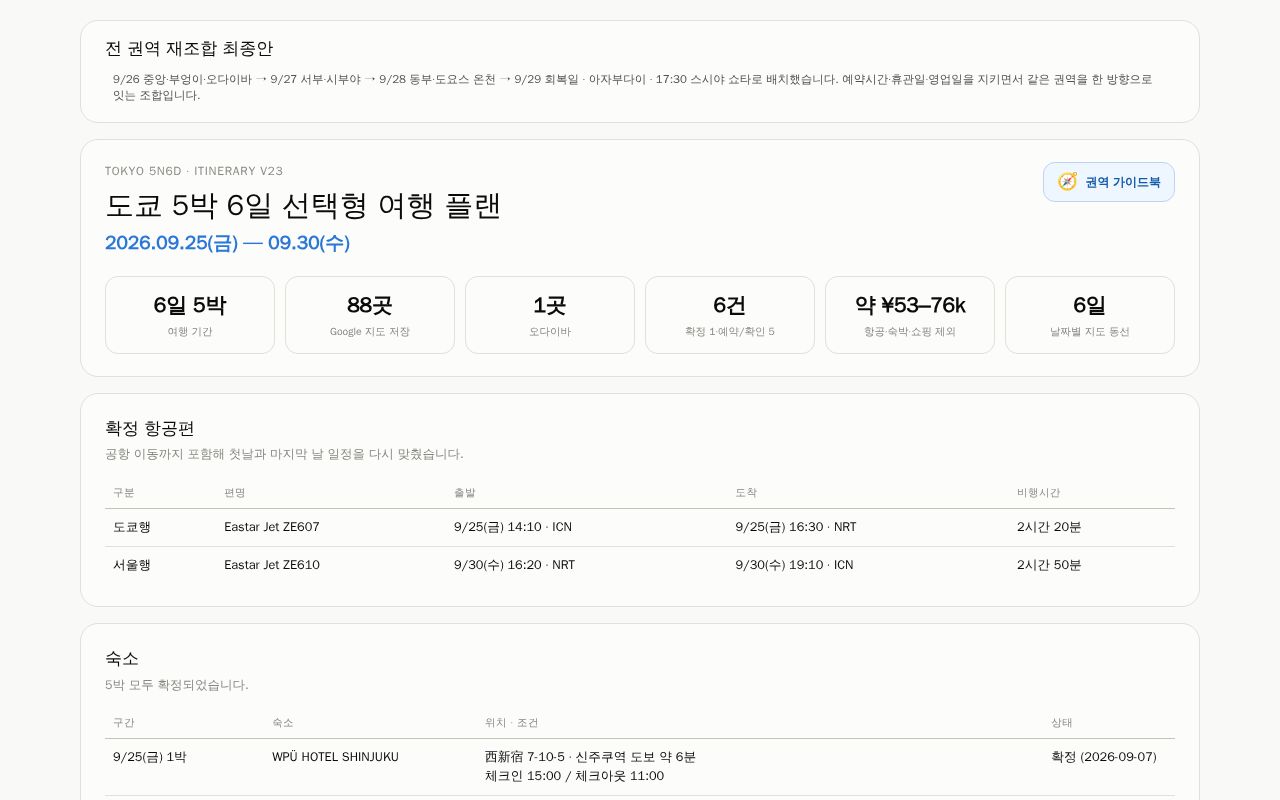This screenshot has height=800, width=1280.
Task: Click the 9/25(금) 1박 row cell
Action: (150, 757)
